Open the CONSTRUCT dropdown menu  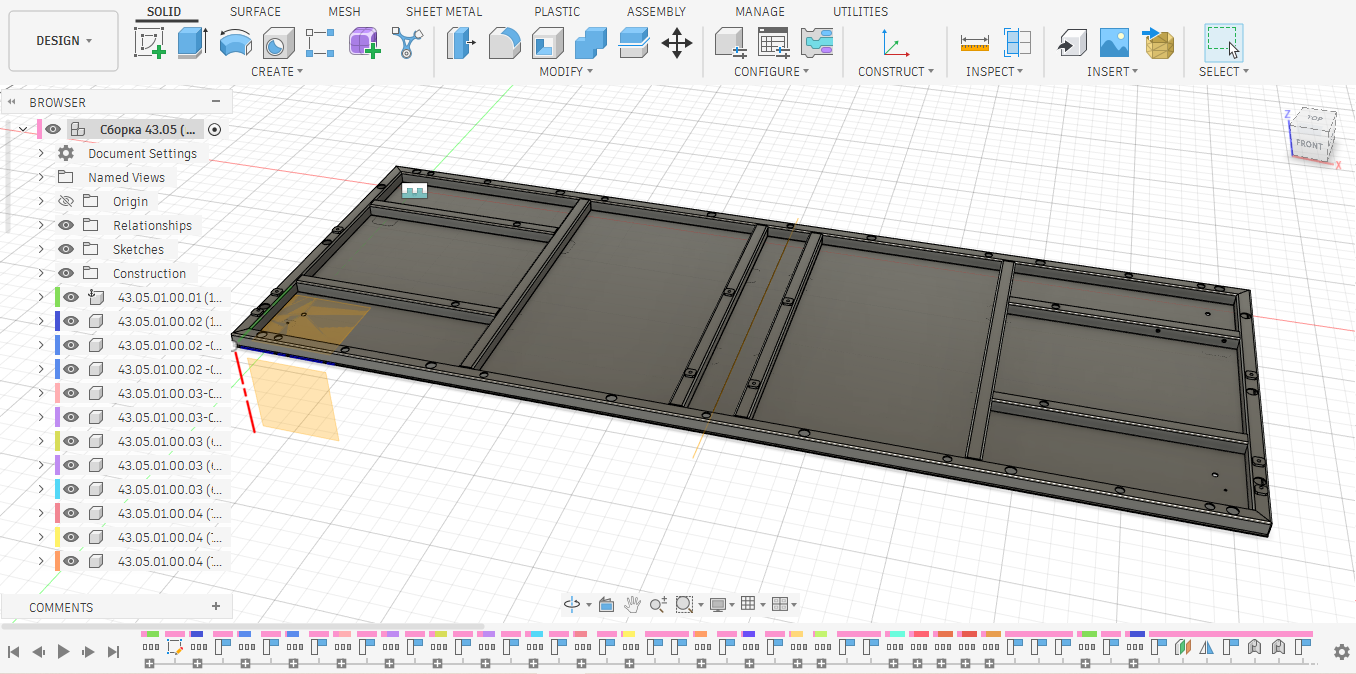tap(896, 71)
